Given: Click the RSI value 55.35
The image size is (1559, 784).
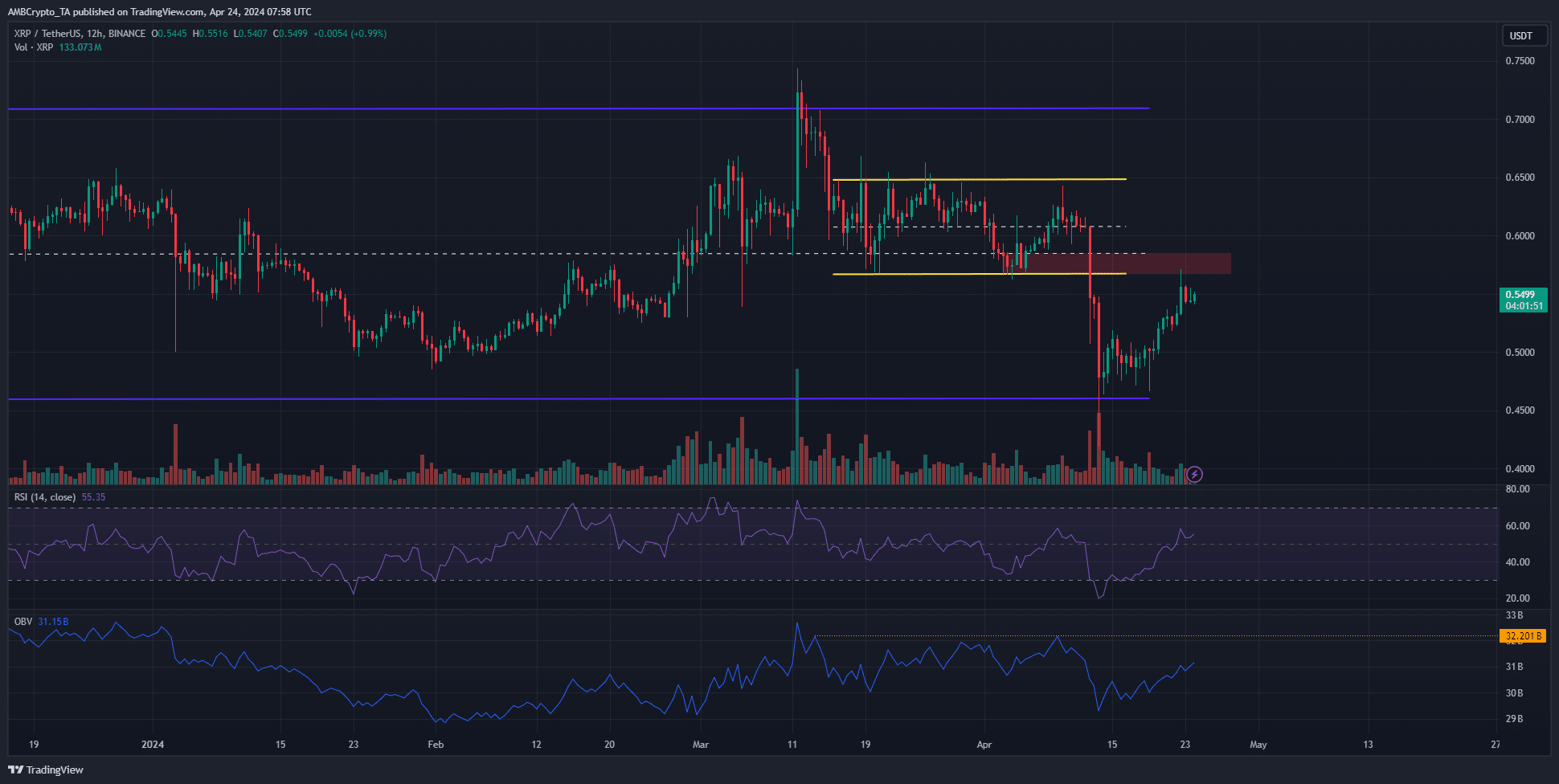Looking at the screenshot, I should click(x=93, y=497).
